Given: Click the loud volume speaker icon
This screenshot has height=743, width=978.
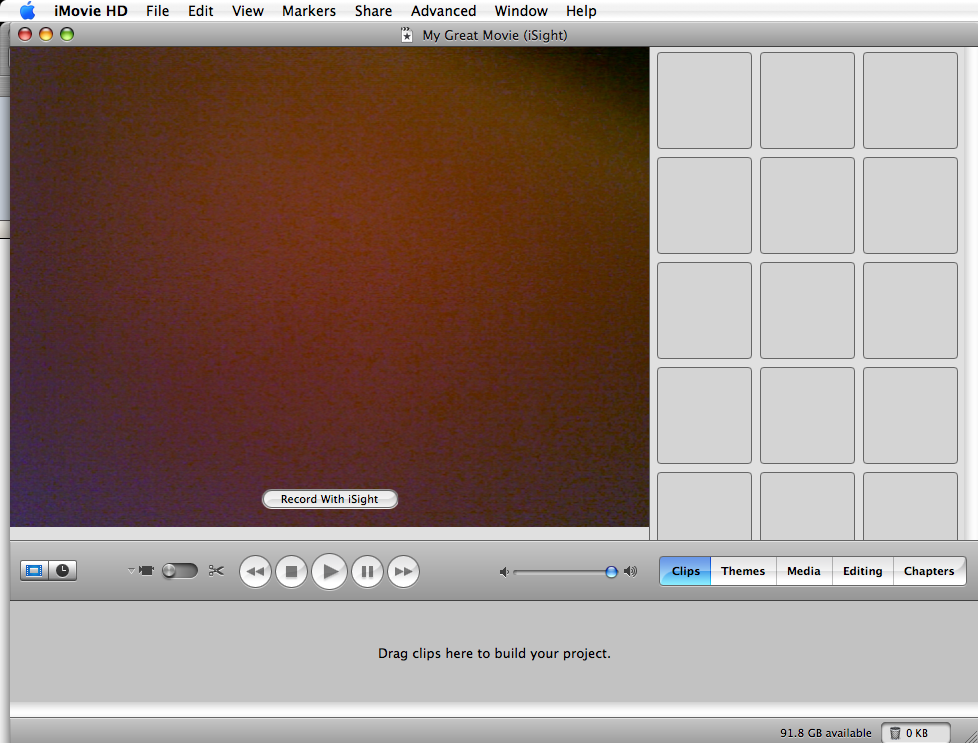Looking at the screenshot, I should coord(631,571).
